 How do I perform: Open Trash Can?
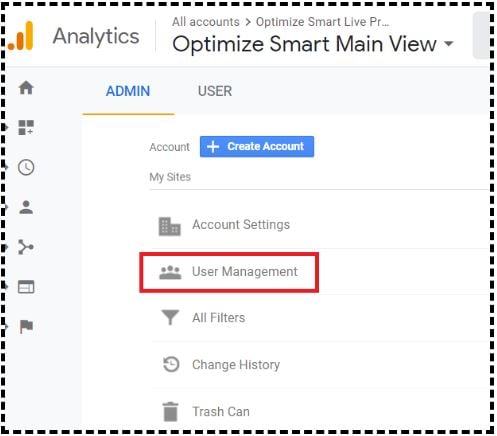click(x=221, y=411)
